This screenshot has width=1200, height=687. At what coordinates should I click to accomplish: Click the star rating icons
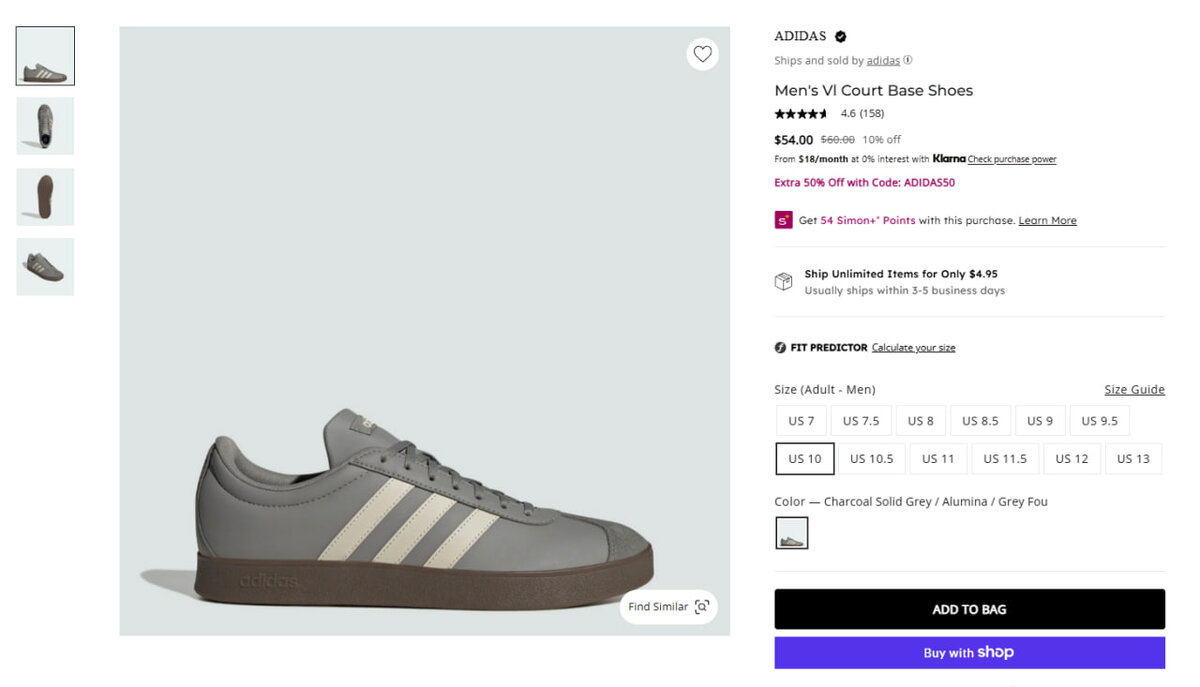click(801, 114)
